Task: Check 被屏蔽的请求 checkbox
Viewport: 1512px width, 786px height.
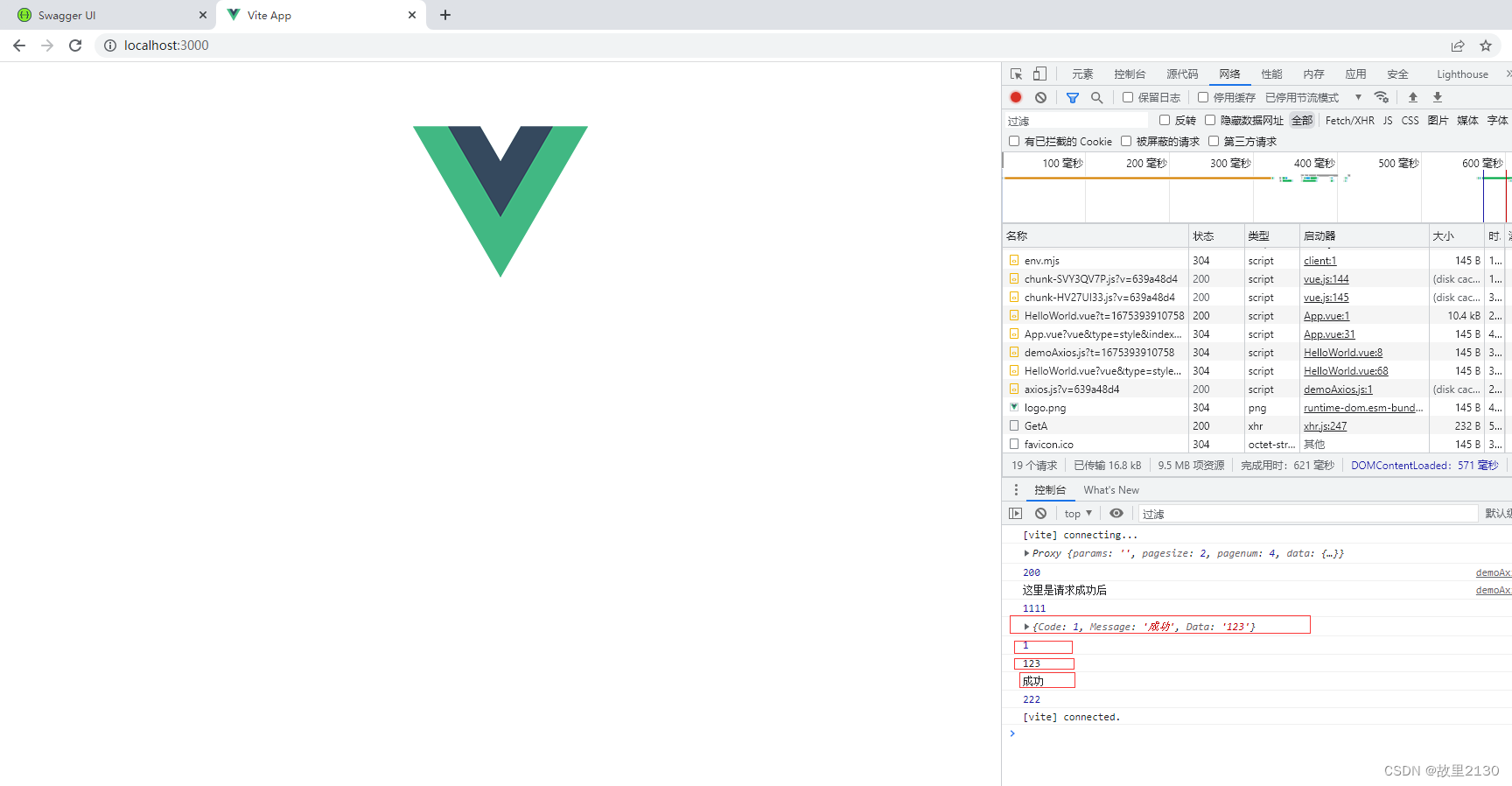Action: pyautogui.click(x=1126, y=141)
